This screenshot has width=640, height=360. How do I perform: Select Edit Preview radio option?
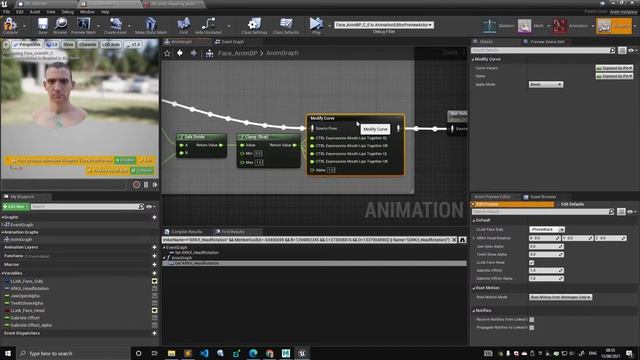[x=512, y=204]
